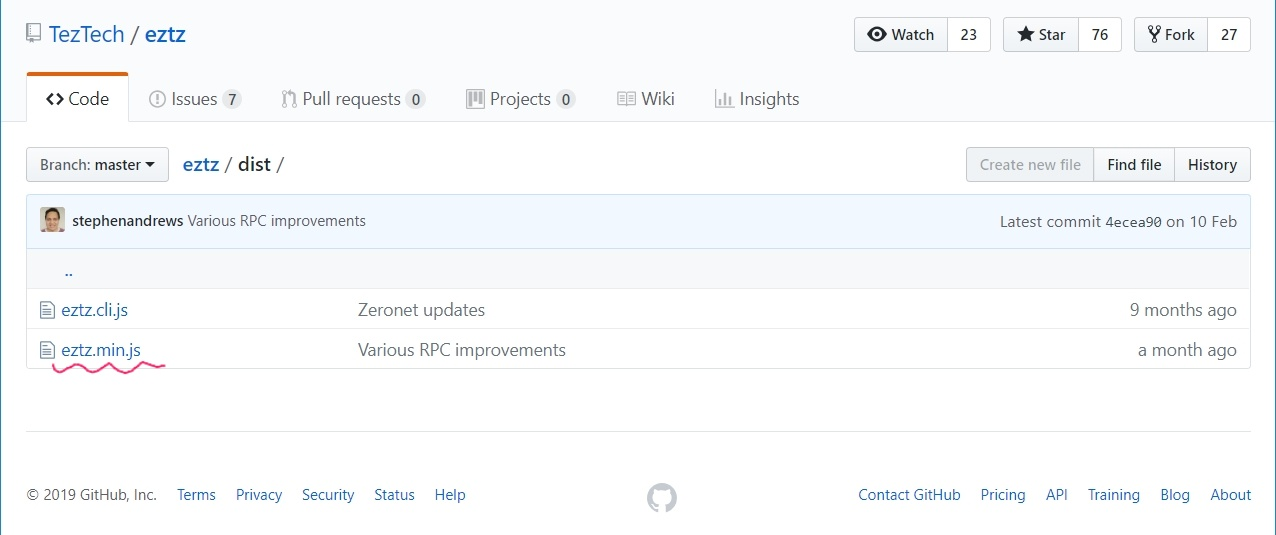The height and width of the screenshot is (535, 1276).
Task: Open the Security footer link
Action: click(x=328, y=495)
